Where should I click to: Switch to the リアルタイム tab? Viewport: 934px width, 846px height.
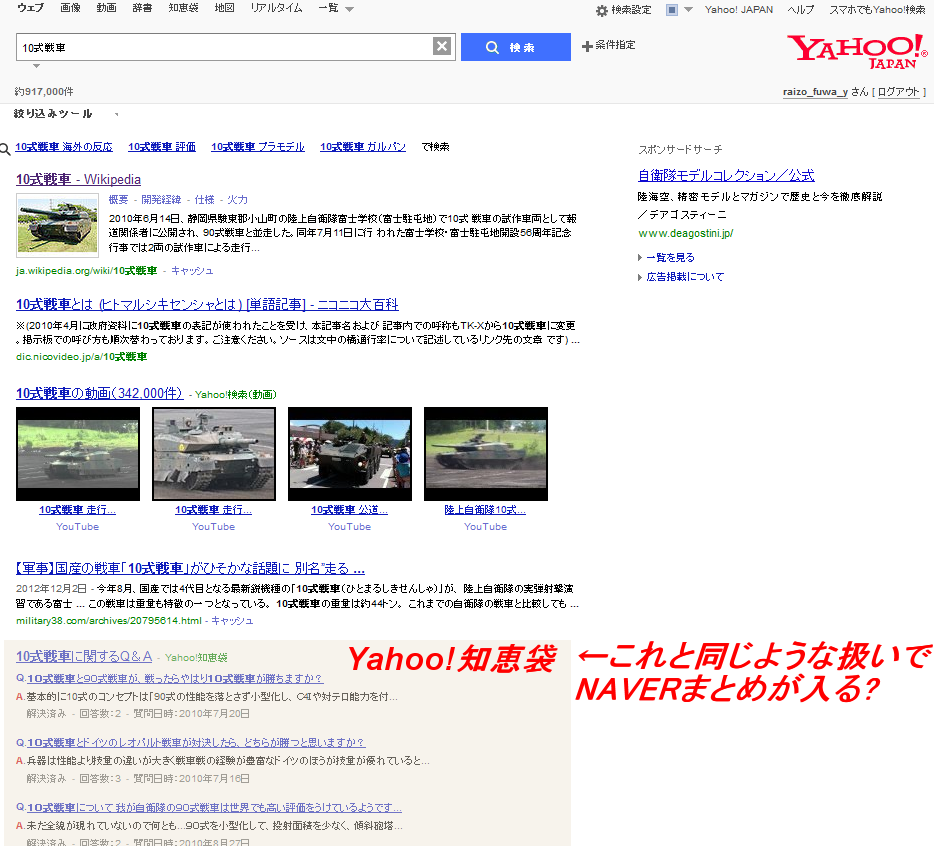pyautogui.click(x=276, y=8)
